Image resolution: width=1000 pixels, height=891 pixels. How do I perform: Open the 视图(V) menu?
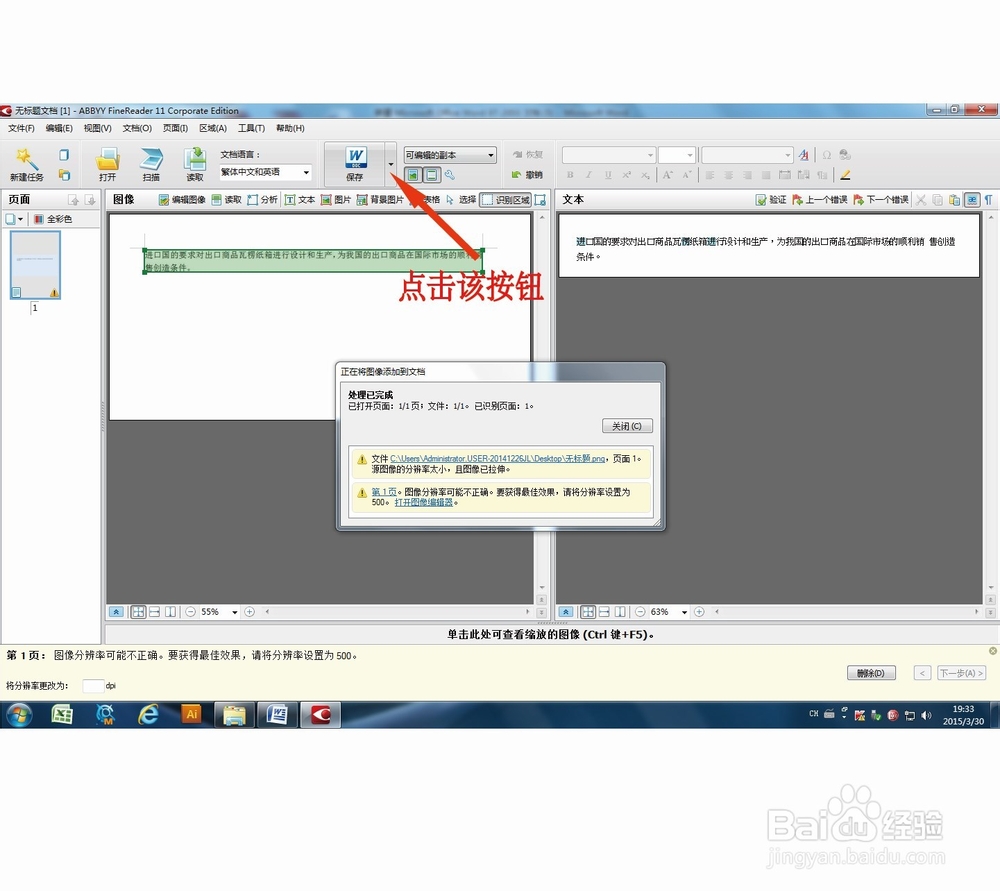click(x=98, y=128)
